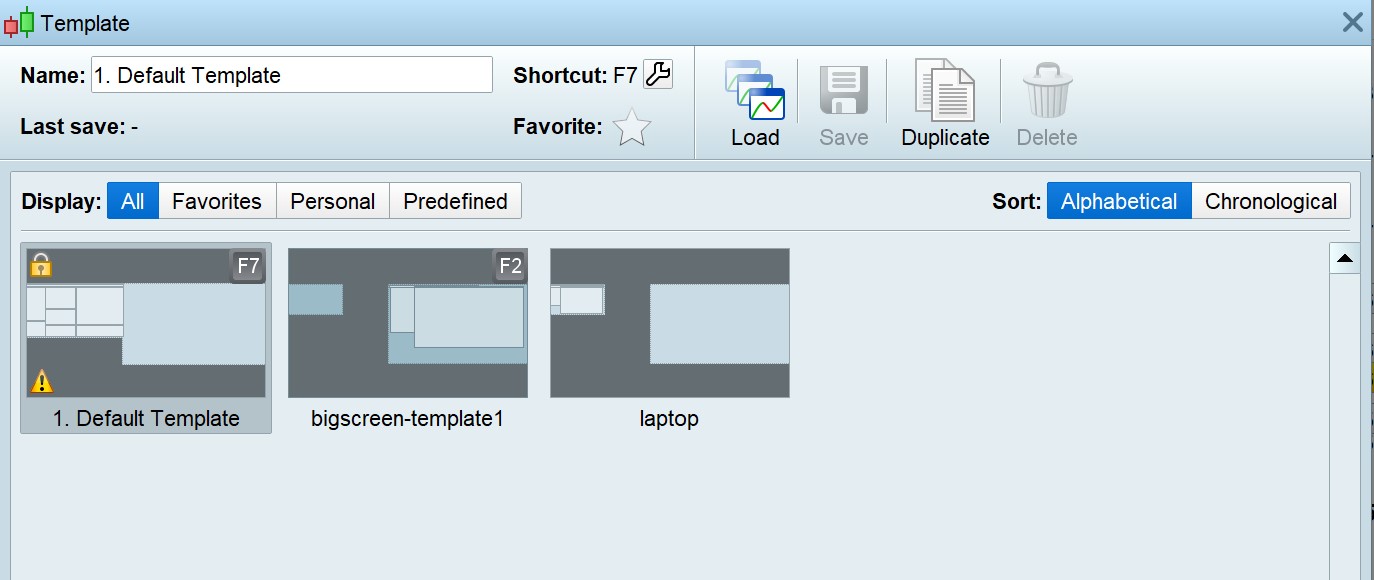Click the Save floppy disk icon
This screenshot has width=1374, height=580.
(x=843, y=92)
